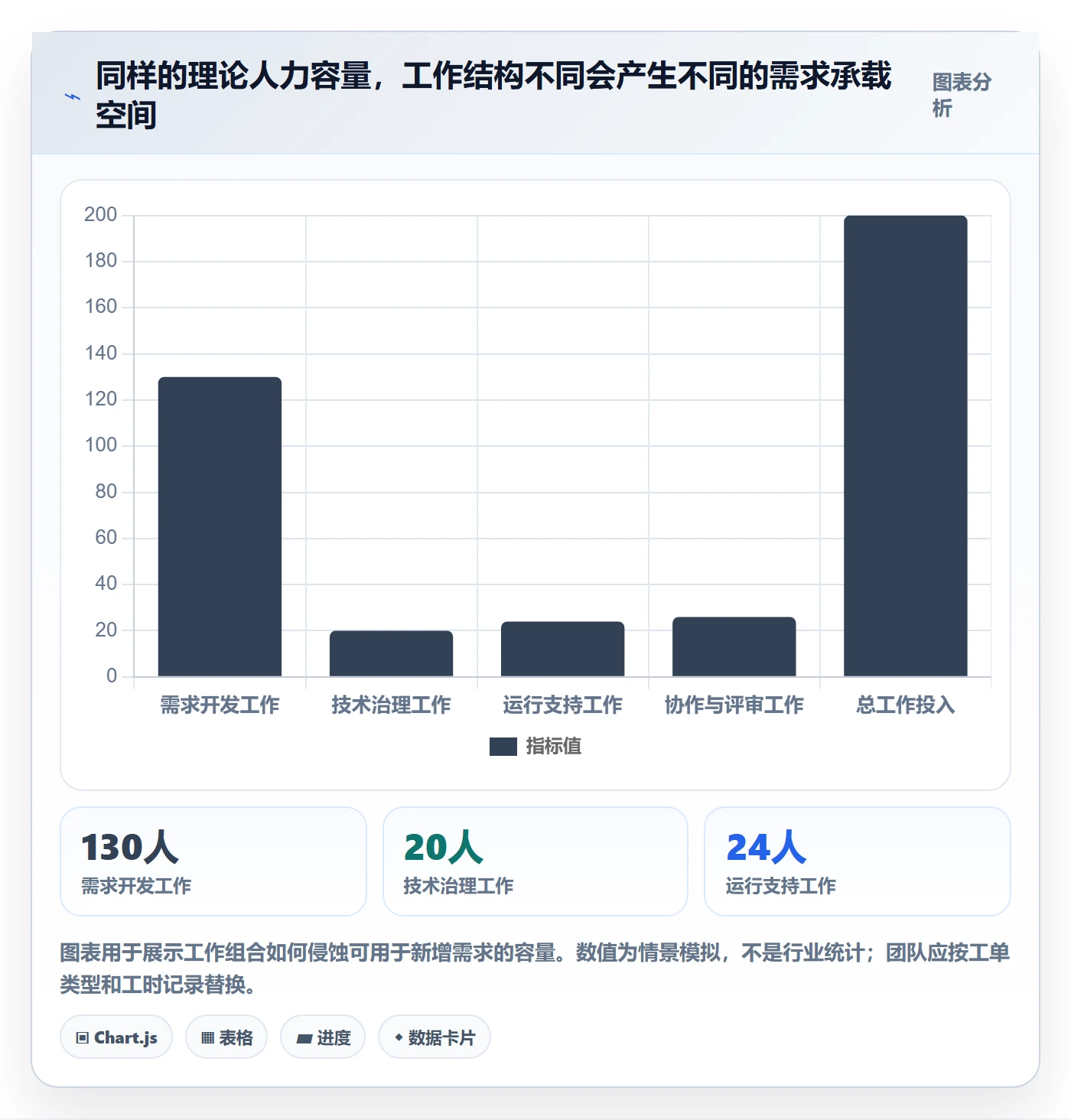The image size is (1071, 1120).
Task: Click the description paragraph starting with 图表用于展示
Action: pyautogui.click(x=535, y=968)
